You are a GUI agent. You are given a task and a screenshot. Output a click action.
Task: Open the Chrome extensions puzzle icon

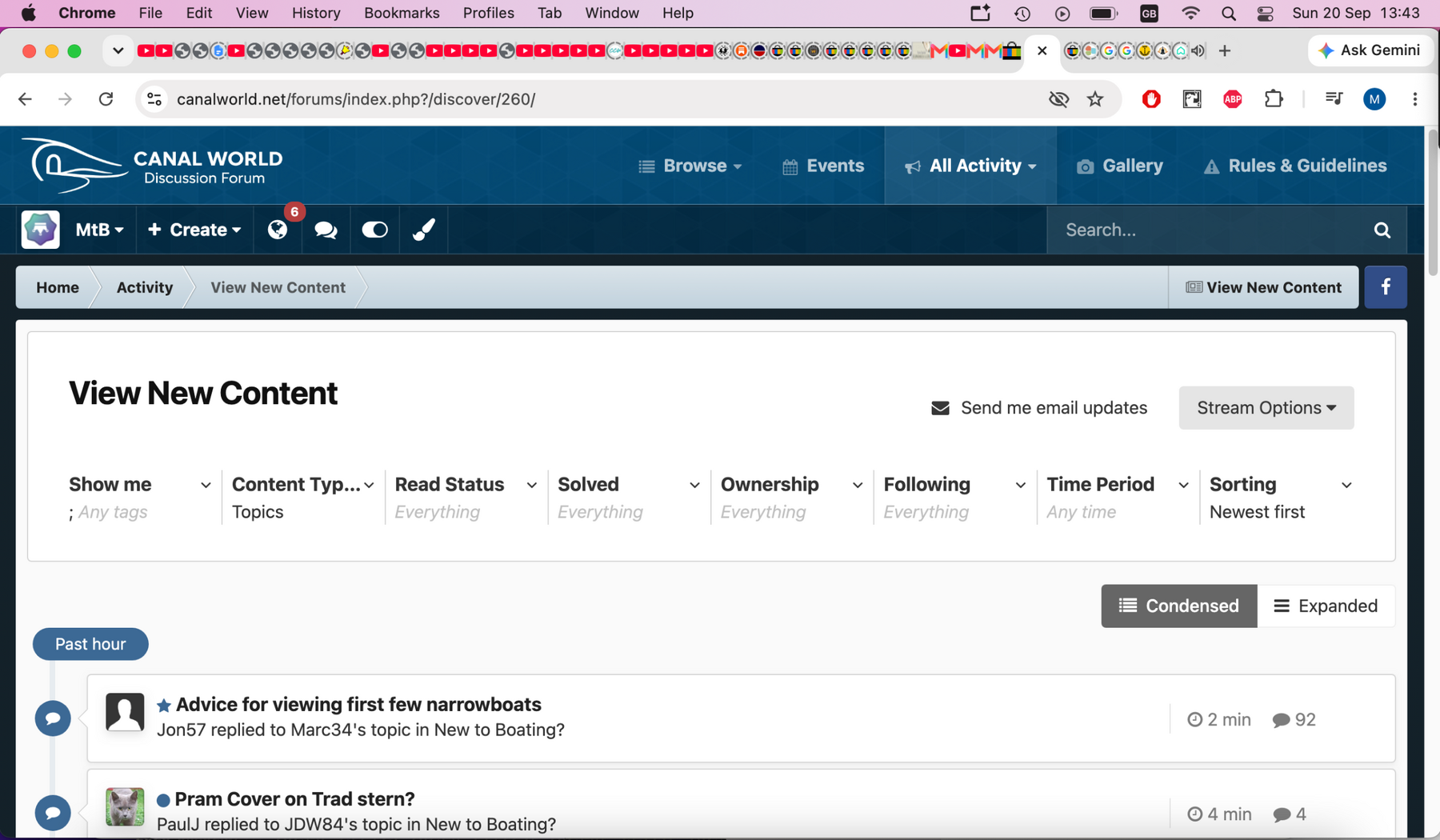(1274, 99)
